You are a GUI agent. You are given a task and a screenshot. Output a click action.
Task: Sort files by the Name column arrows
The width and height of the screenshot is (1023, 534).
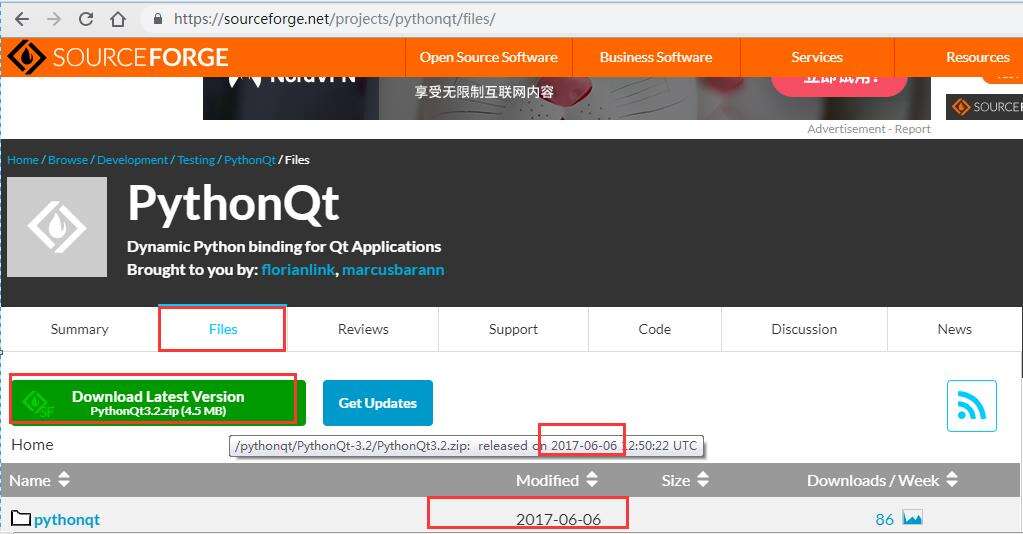(64, 480)
